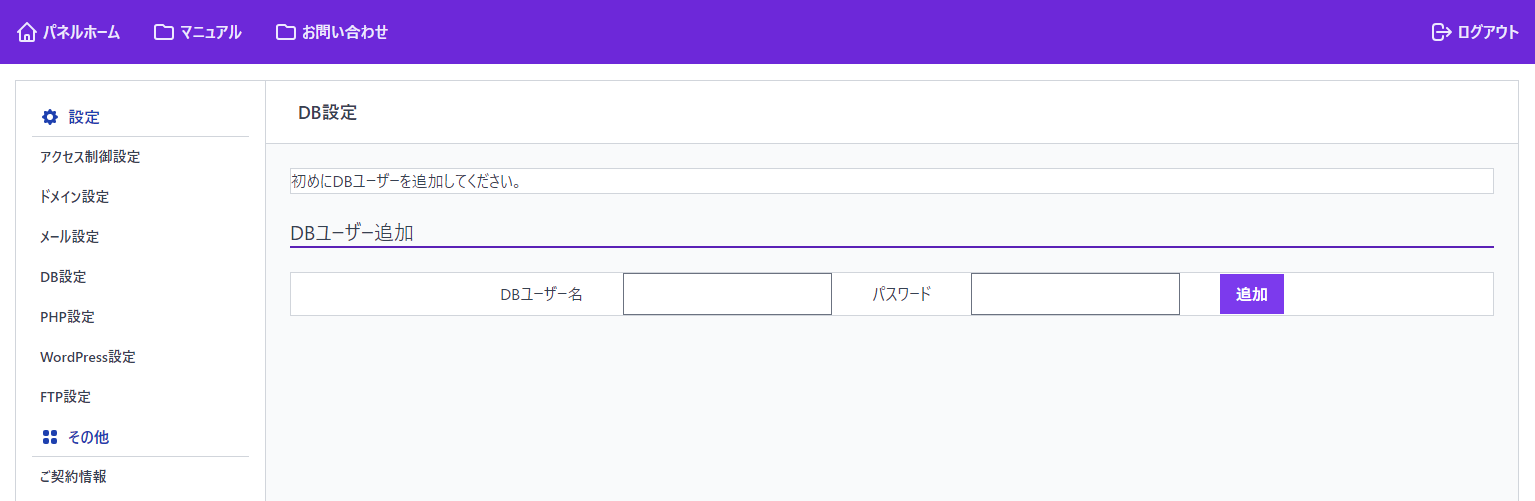The height and width of the screenshot is (501, 1535).
Task: Log out via ログアウト text
Action: [1488, 32]
